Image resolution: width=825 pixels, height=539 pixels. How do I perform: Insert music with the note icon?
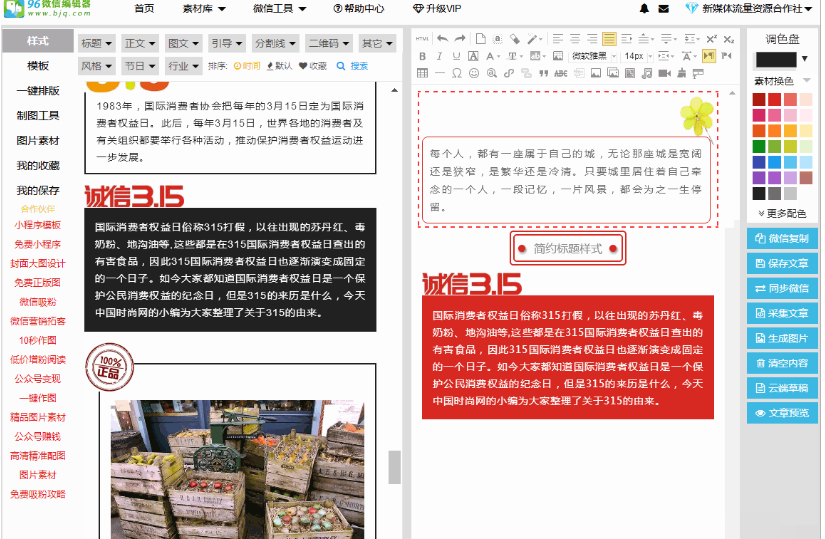(647, 73)
